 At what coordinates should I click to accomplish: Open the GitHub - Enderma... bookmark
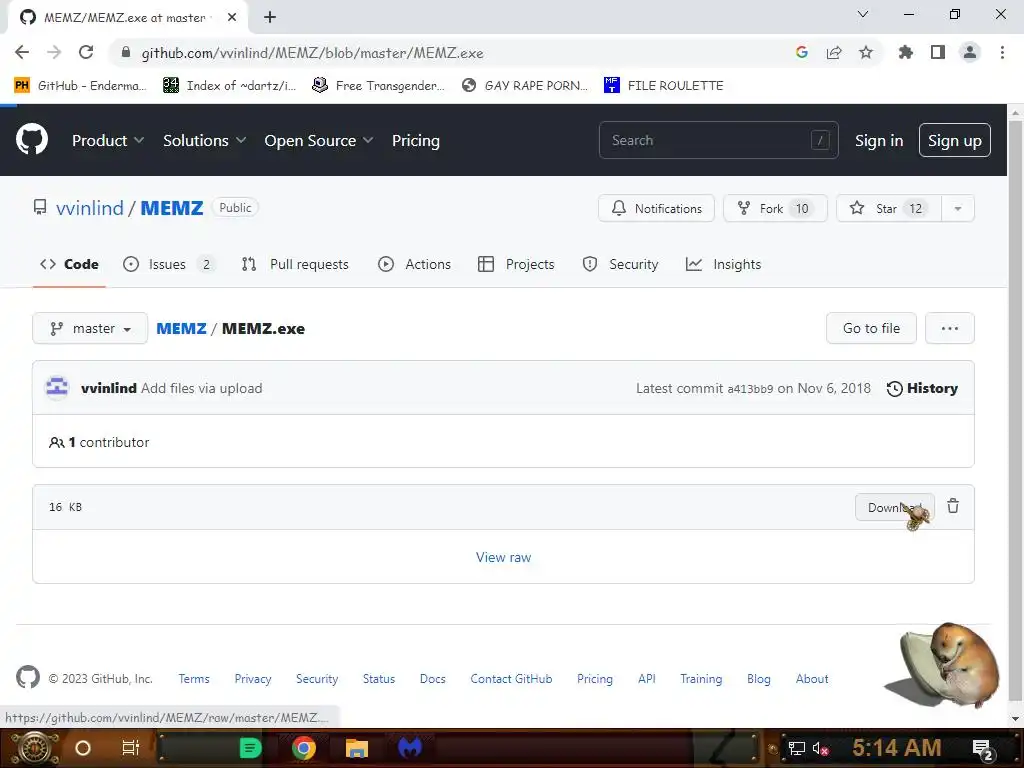click(x=80, y=86)
